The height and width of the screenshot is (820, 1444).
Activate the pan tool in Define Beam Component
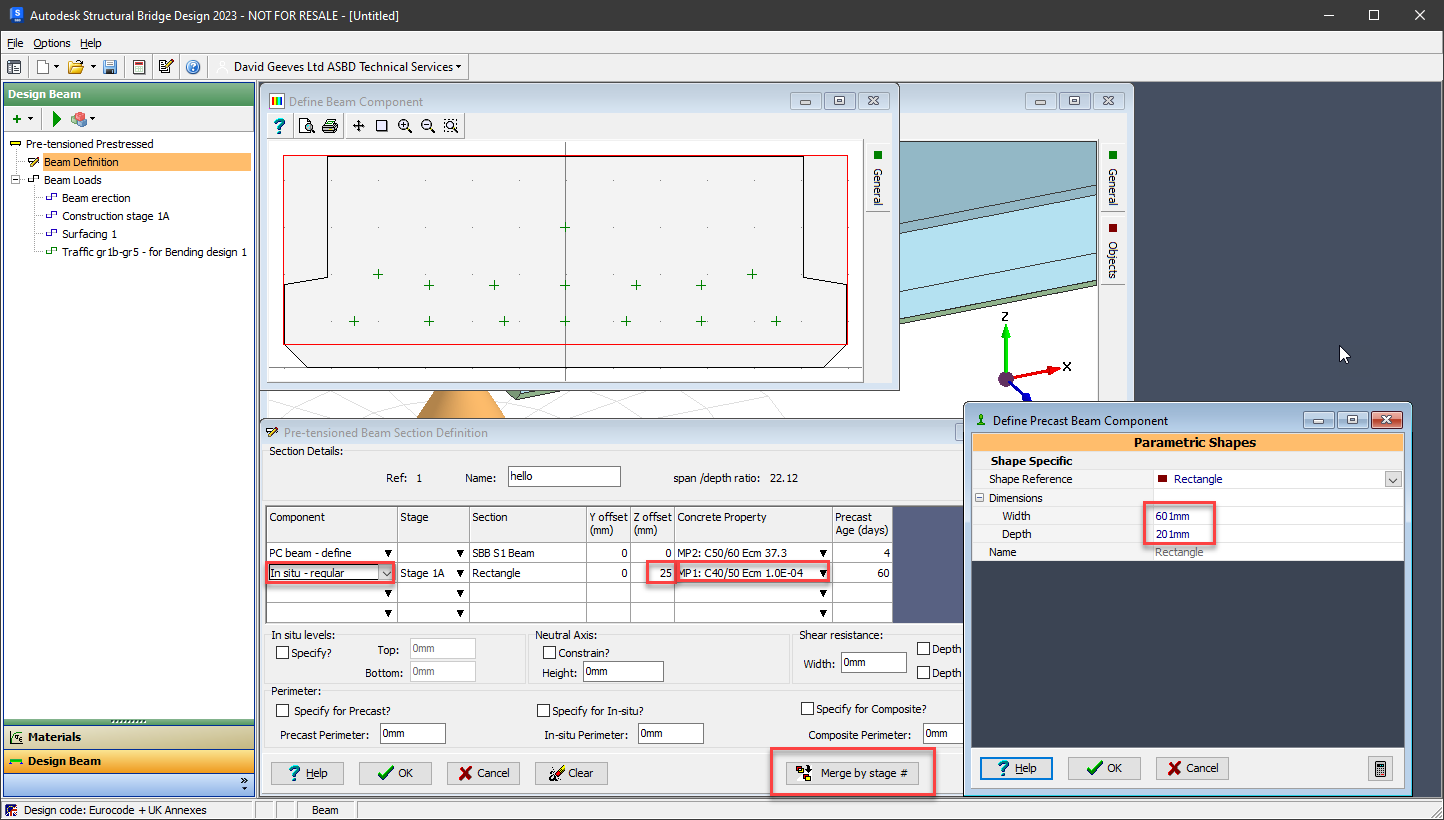pyautogui.click(x=357, y=126)
